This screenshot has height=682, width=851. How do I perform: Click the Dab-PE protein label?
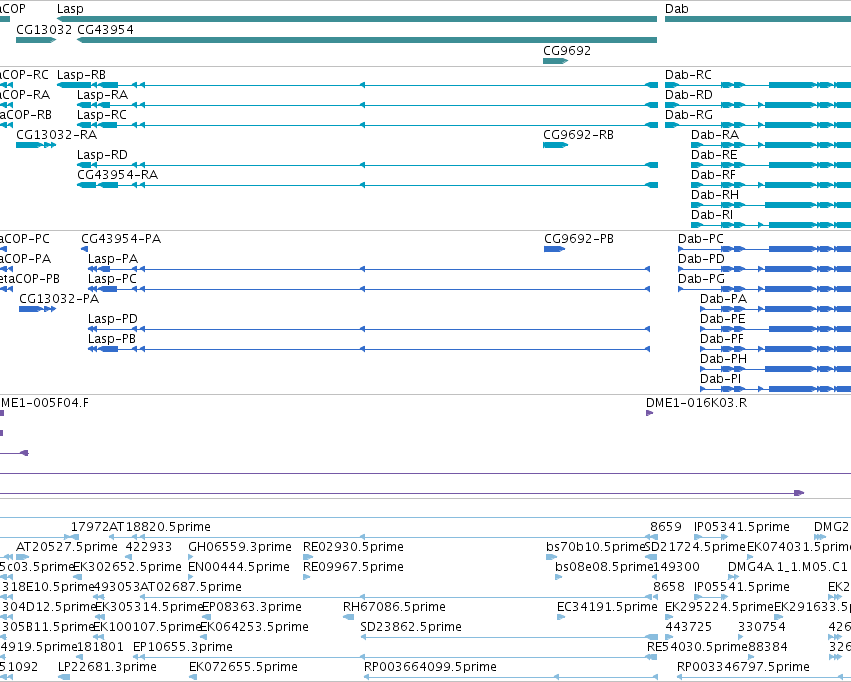[723, 319]
